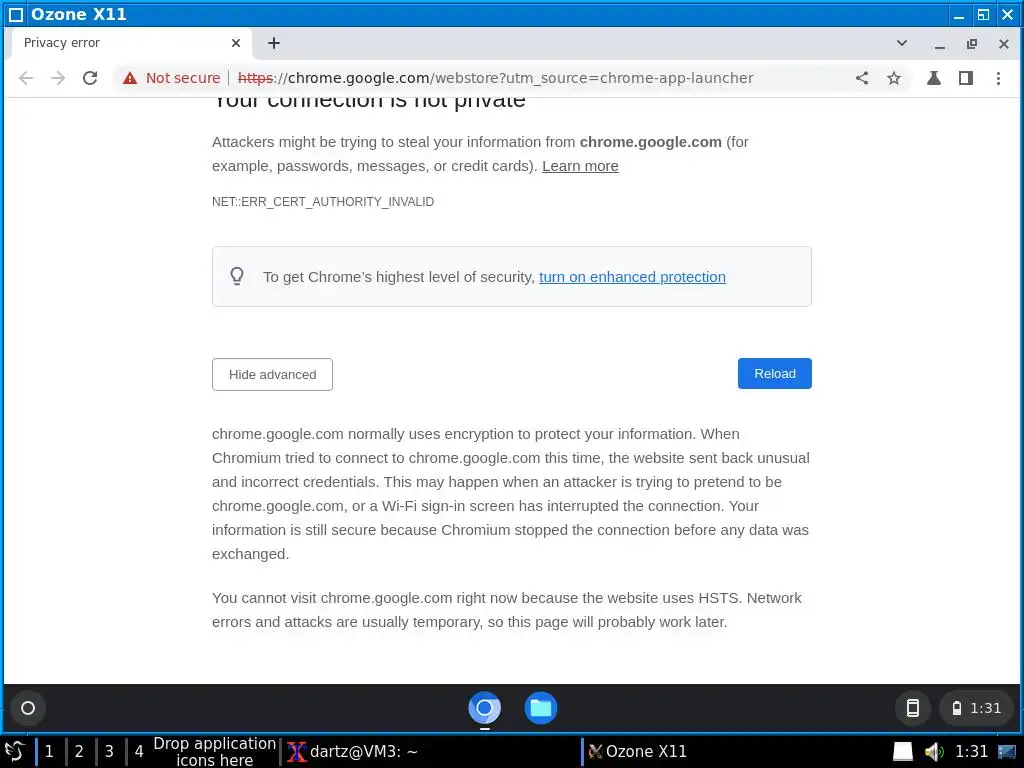
Task: Open the Chrome three-dot menu
Action: (999, 78)
